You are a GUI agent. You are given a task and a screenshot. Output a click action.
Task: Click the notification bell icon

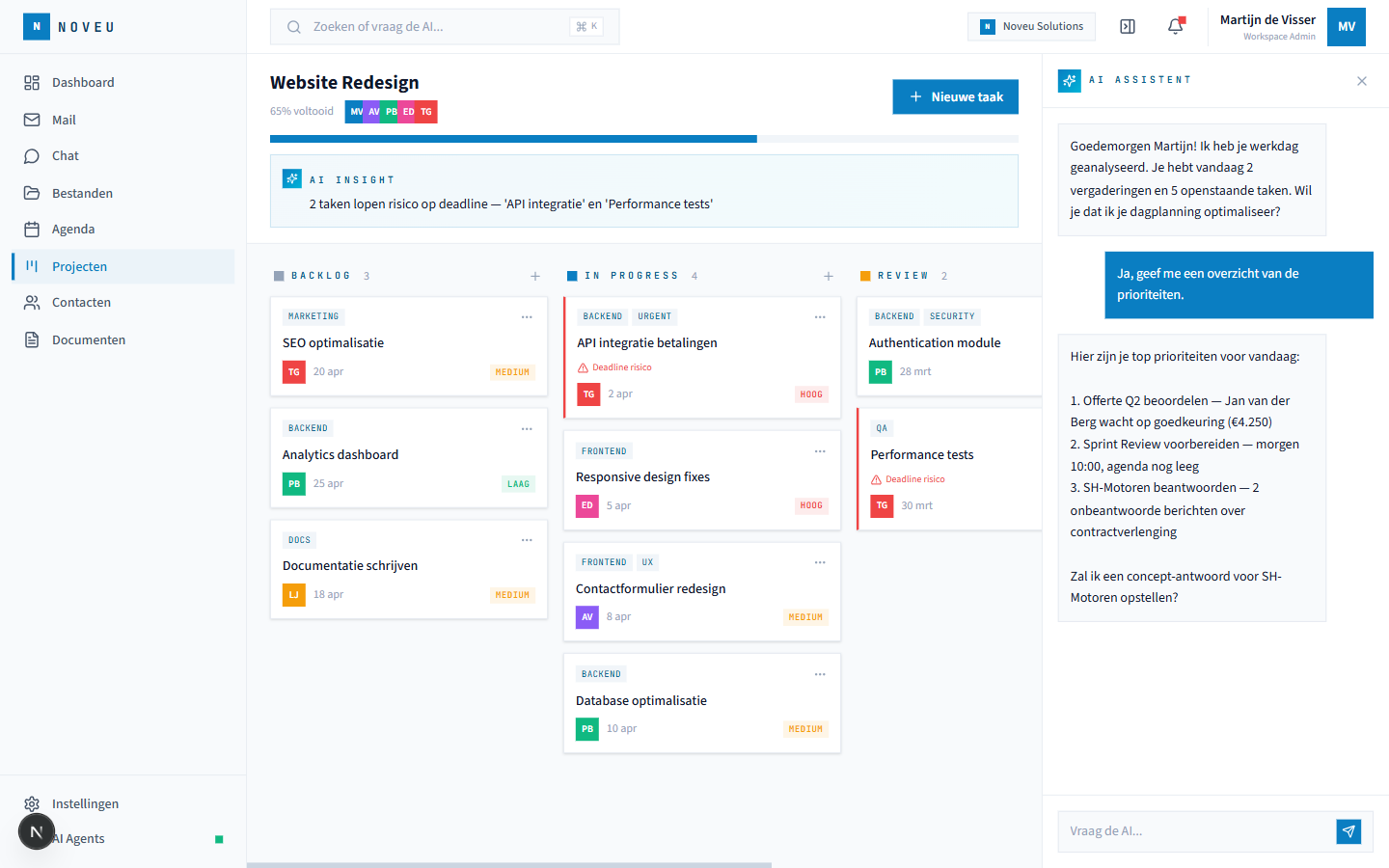pos(1175,27)
